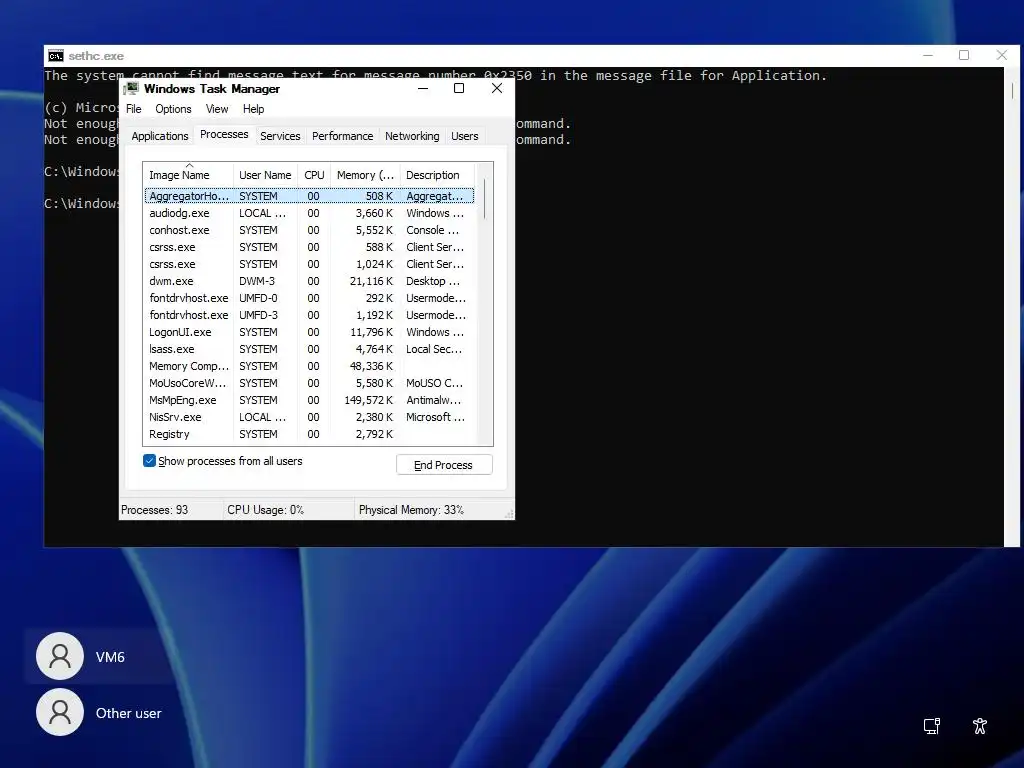This screenshot has height=768, width=1024.
Task: Click the DWM-3 user name cell
Action: coord(257,281)
